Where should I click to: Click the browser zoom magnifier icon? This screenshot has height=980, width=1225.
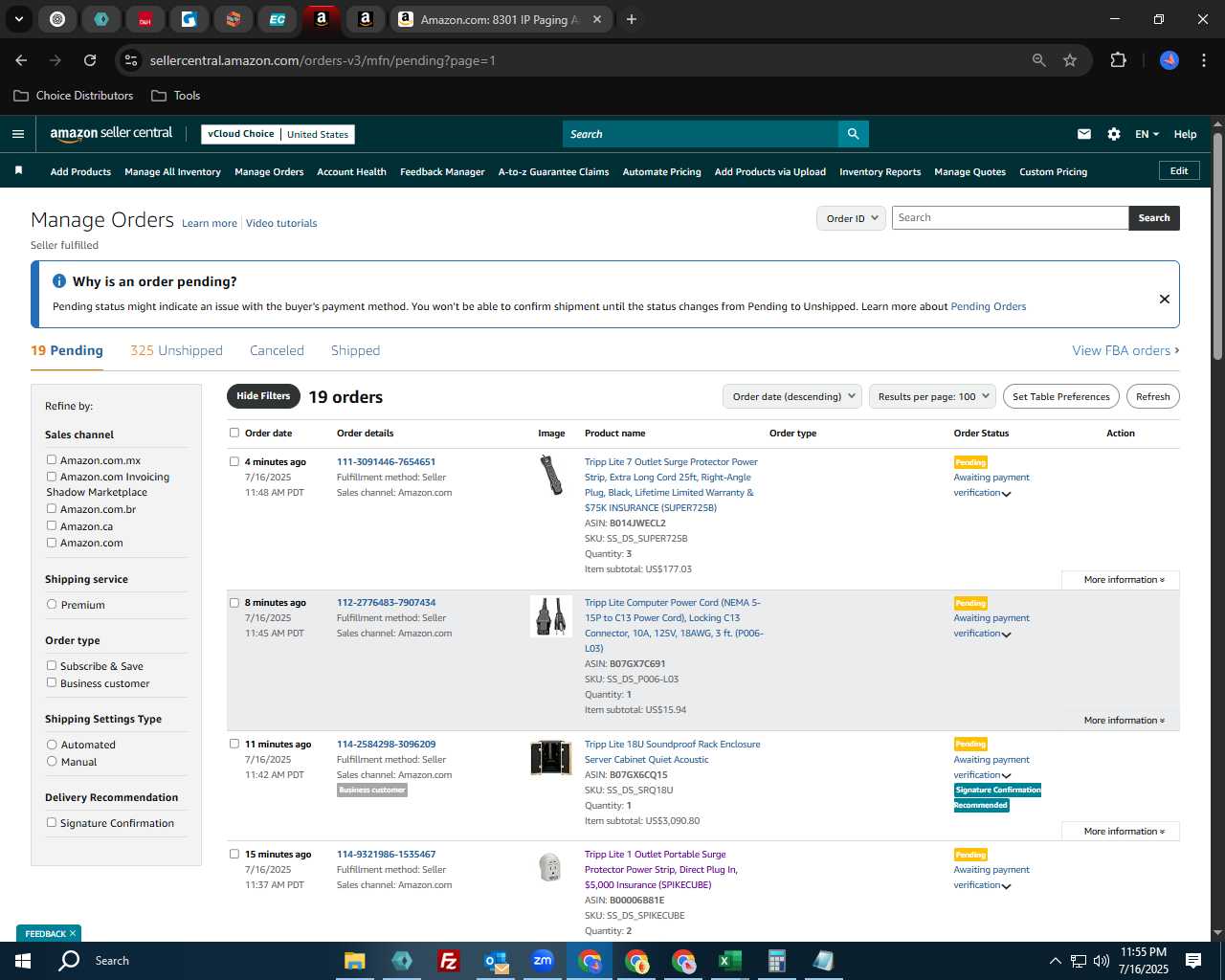1039,60
